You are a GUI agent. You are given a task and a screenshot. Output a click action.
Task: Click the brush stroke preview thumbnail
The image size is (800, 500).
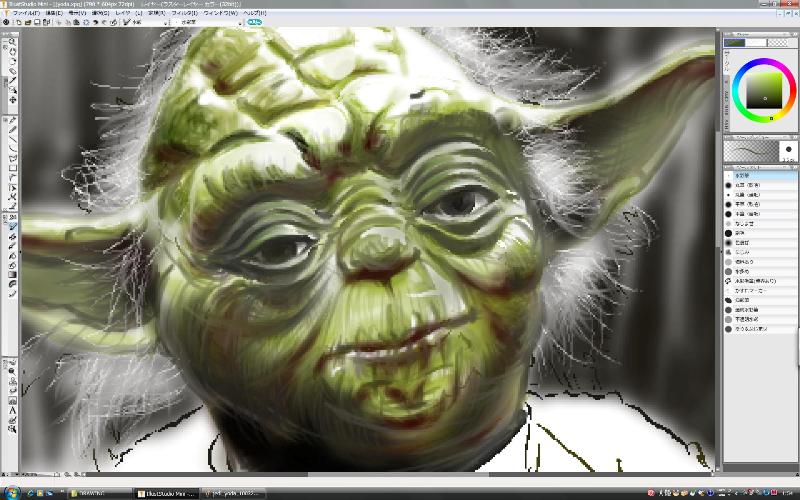tap(751, 151)
